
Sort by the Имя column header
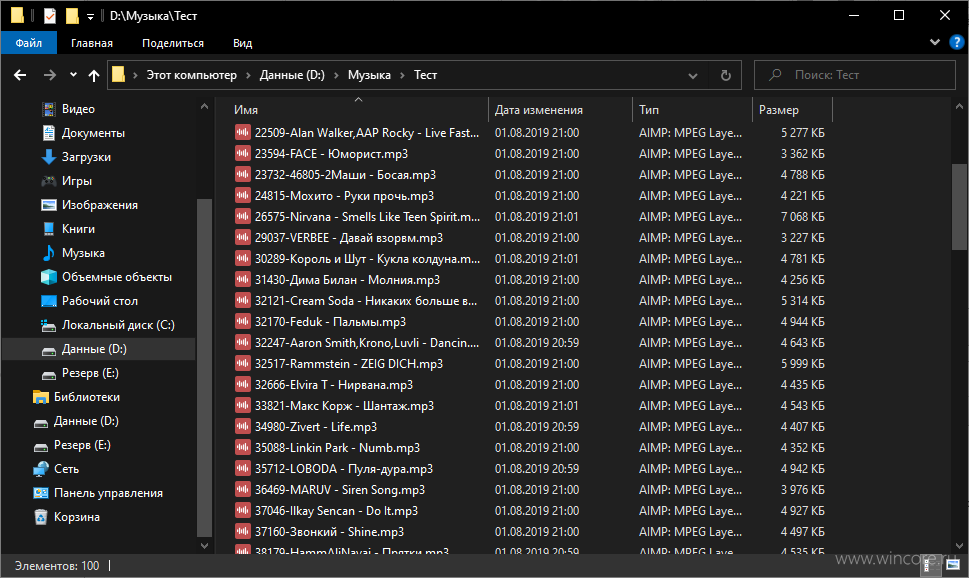coord(358,110)
